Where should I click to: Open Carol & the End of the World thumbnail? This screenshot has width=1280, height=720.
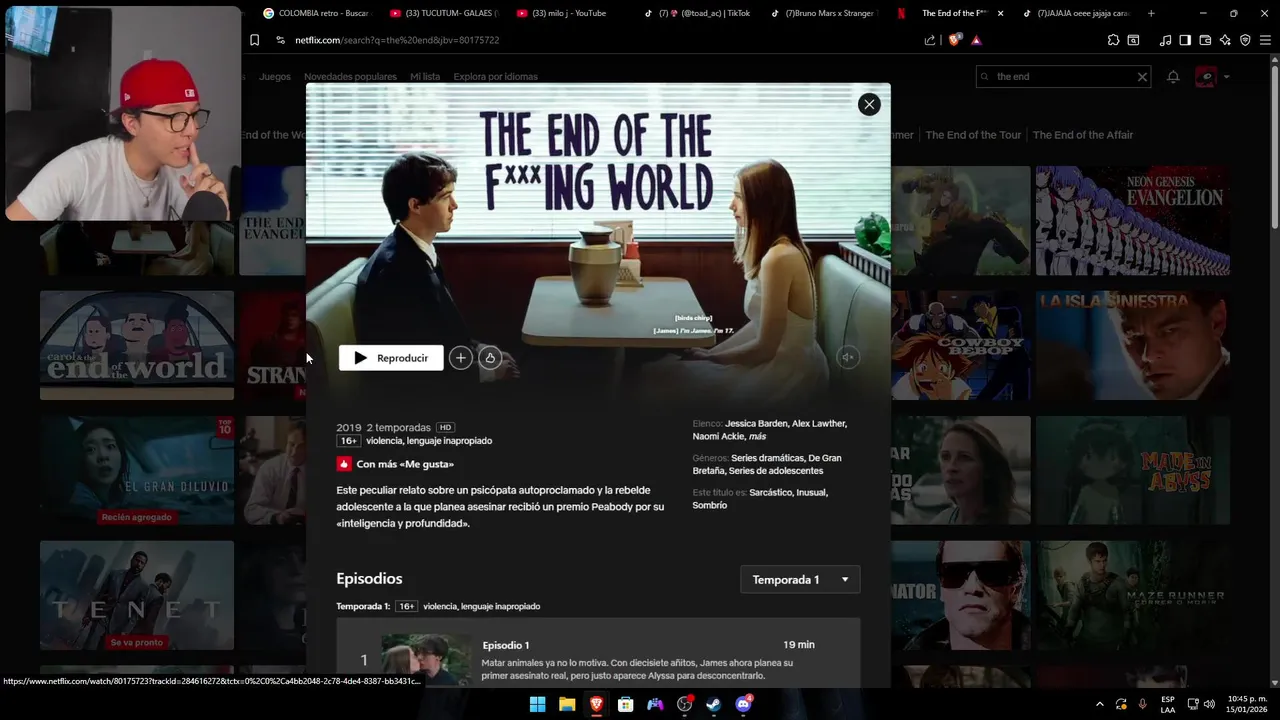[137, 346]
